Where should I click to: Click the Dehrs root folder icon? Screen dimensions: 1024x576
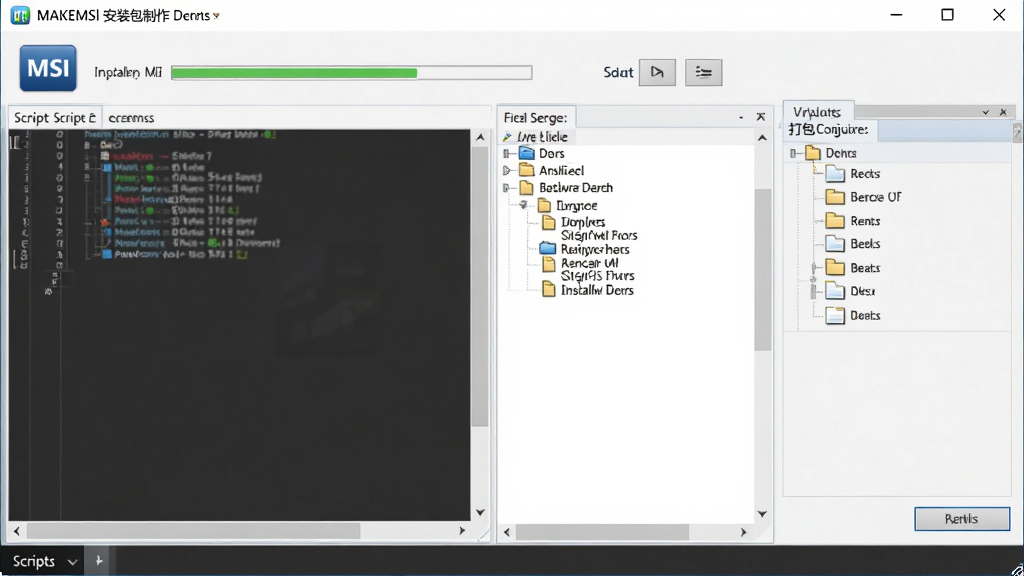pyautogui.click(x=812, y=153)
